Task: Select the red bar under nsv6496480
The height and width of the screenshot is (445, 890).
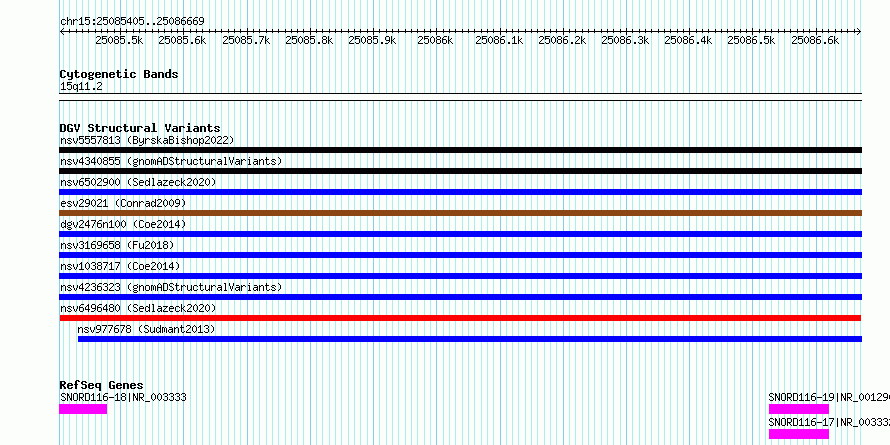Action: click(x=460, y=318)
